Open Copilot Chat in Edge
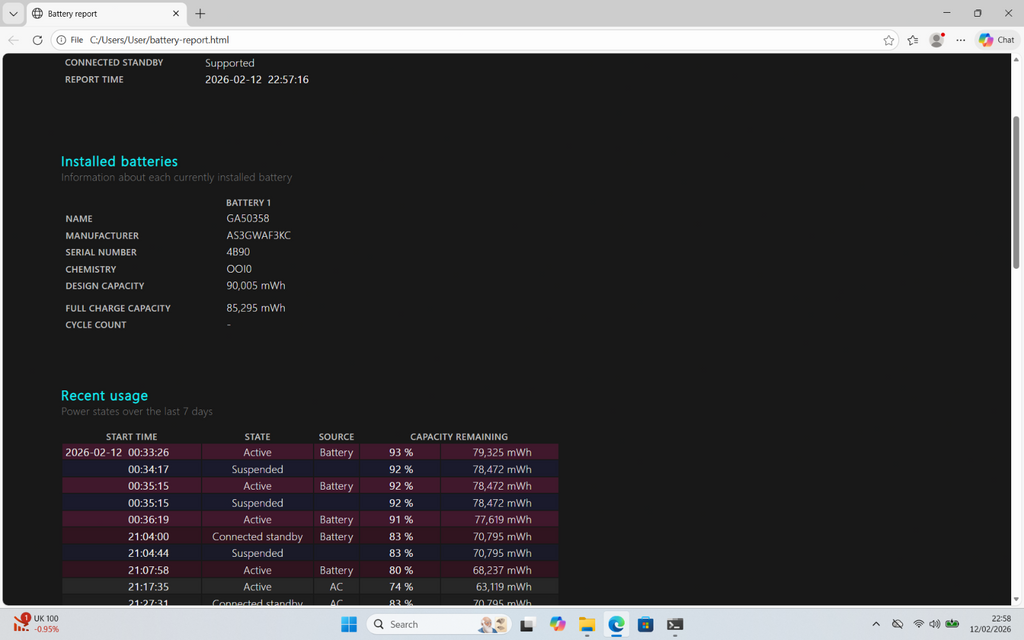Viewport: 1024px width, 640px height. click(x=996, y=40)
